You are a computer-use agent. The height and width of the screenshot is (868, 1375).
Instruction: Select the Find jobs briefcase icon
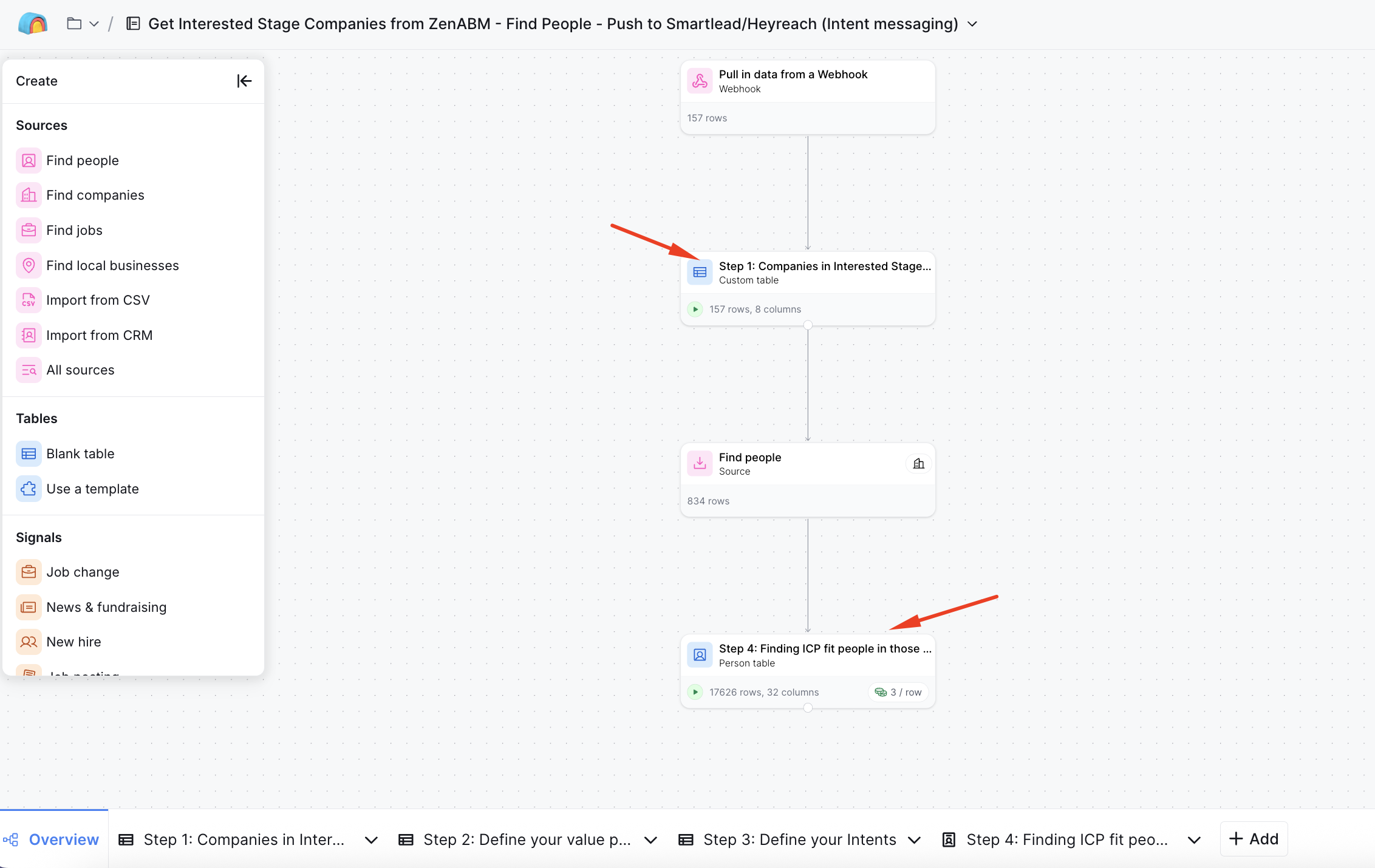point(28,230)
